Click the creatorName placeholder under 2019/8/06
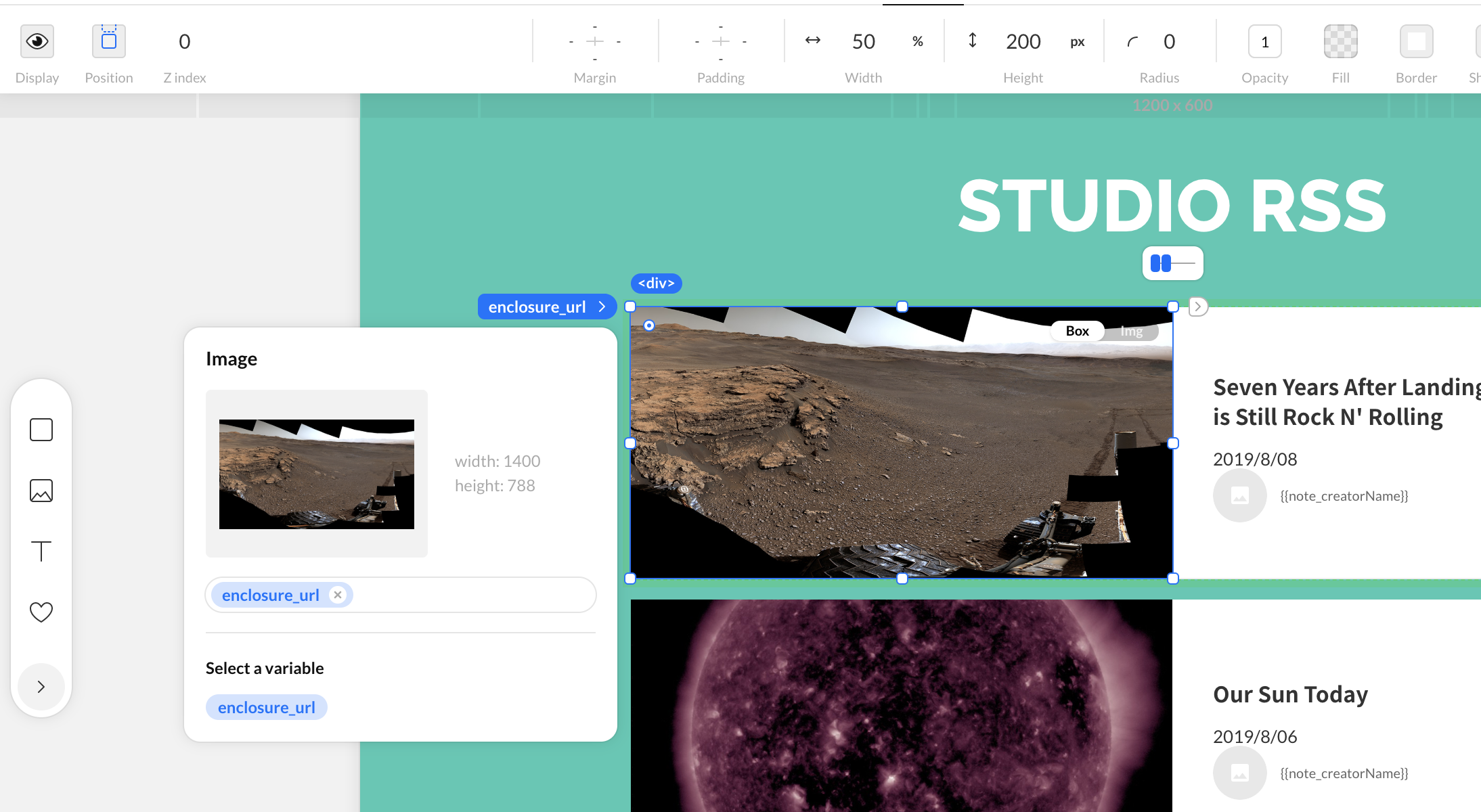The width and height of the screenshot is (1481, 812). (x=1344, y=773)
